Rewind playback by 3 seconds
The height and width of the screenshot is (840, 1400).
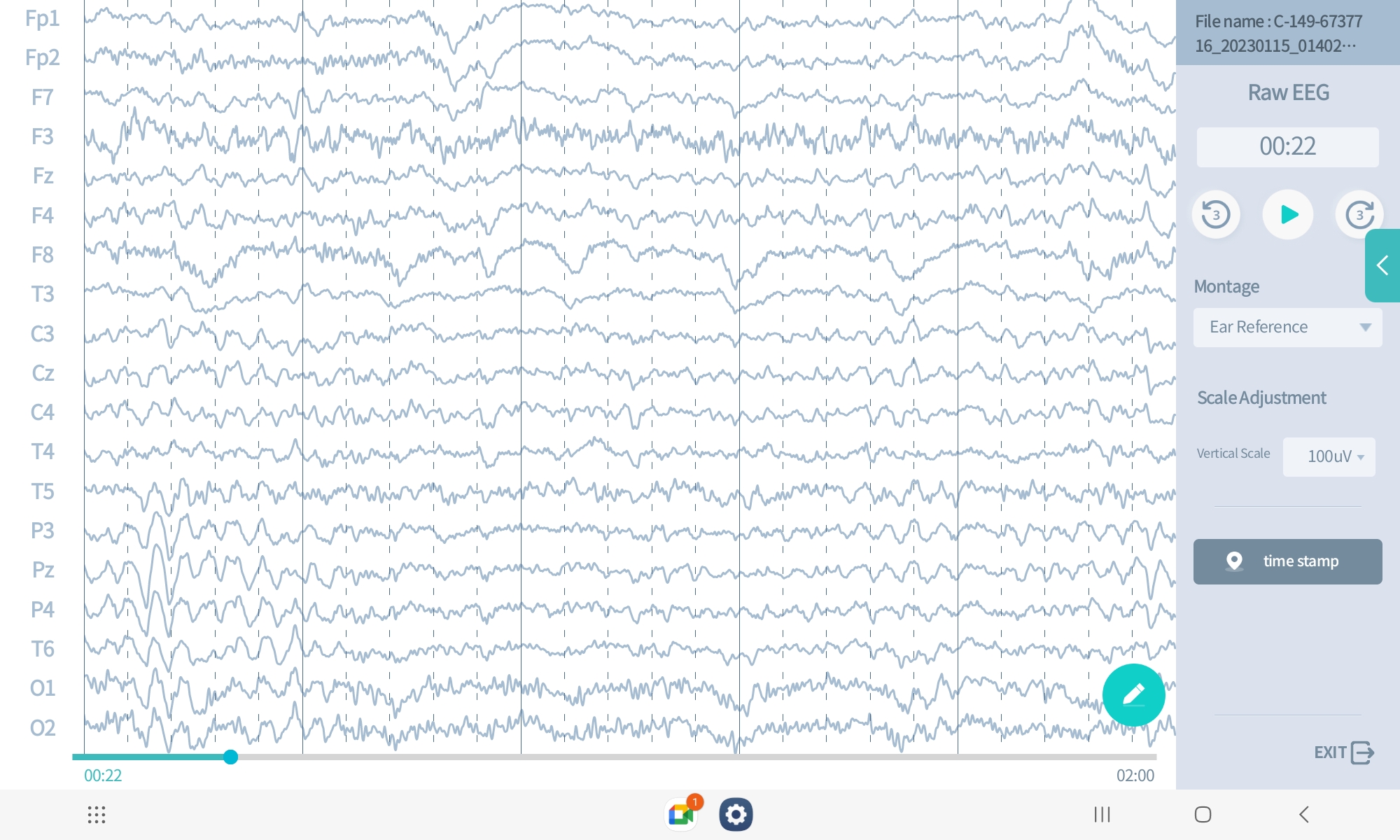point(1216,214)
